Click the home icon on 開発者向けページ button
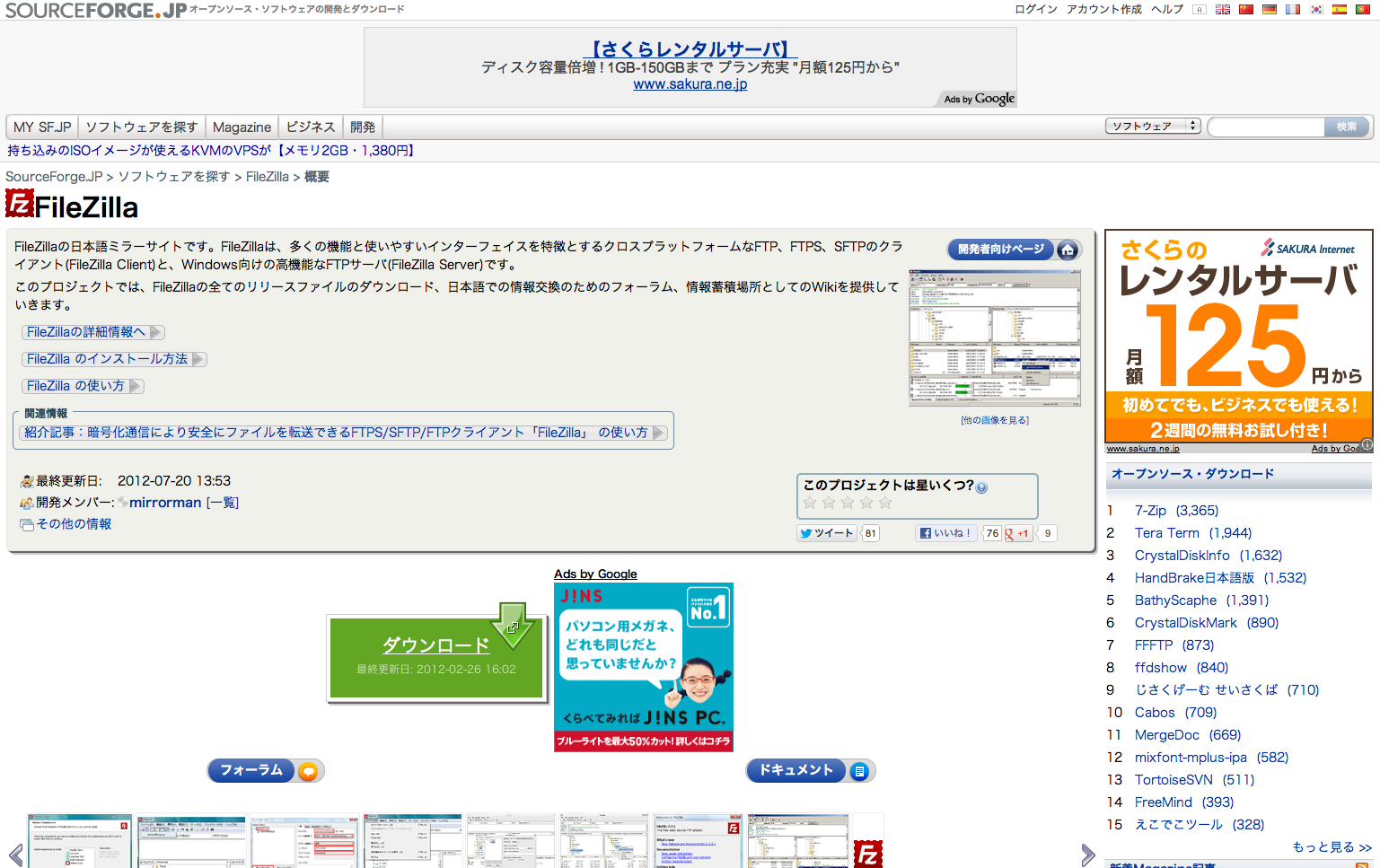 click(x=1068, y=250)
